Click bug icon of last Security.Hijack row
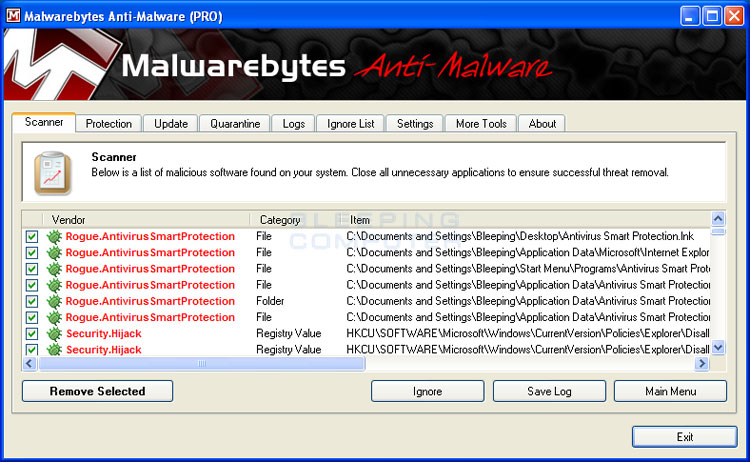 pyautogui.click(x=55, y=350)
